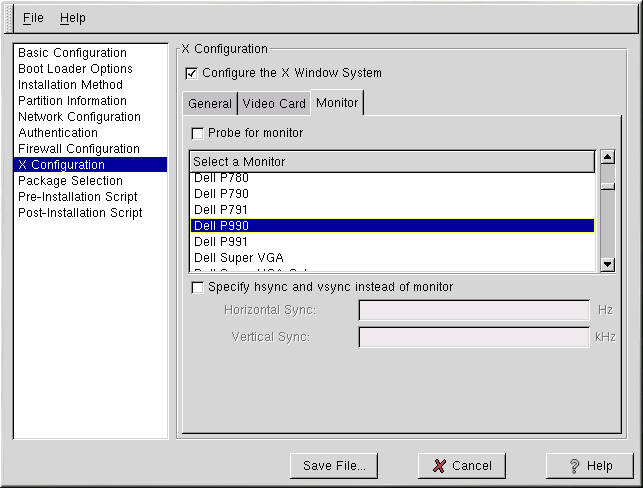Click the Horizontal Sync input field

point(473,311)
